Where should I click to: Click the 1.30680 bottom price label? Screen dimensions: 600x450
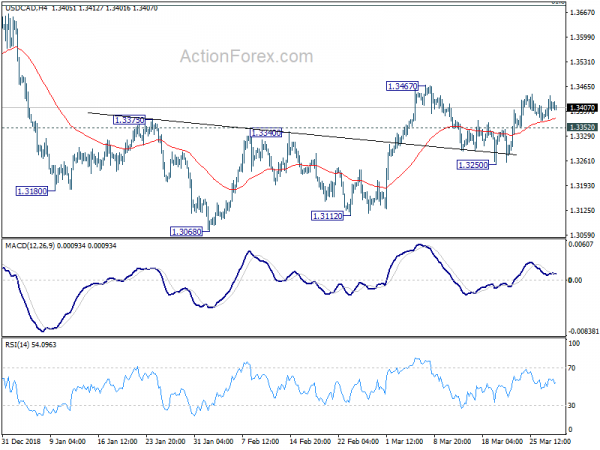point(186,232)
